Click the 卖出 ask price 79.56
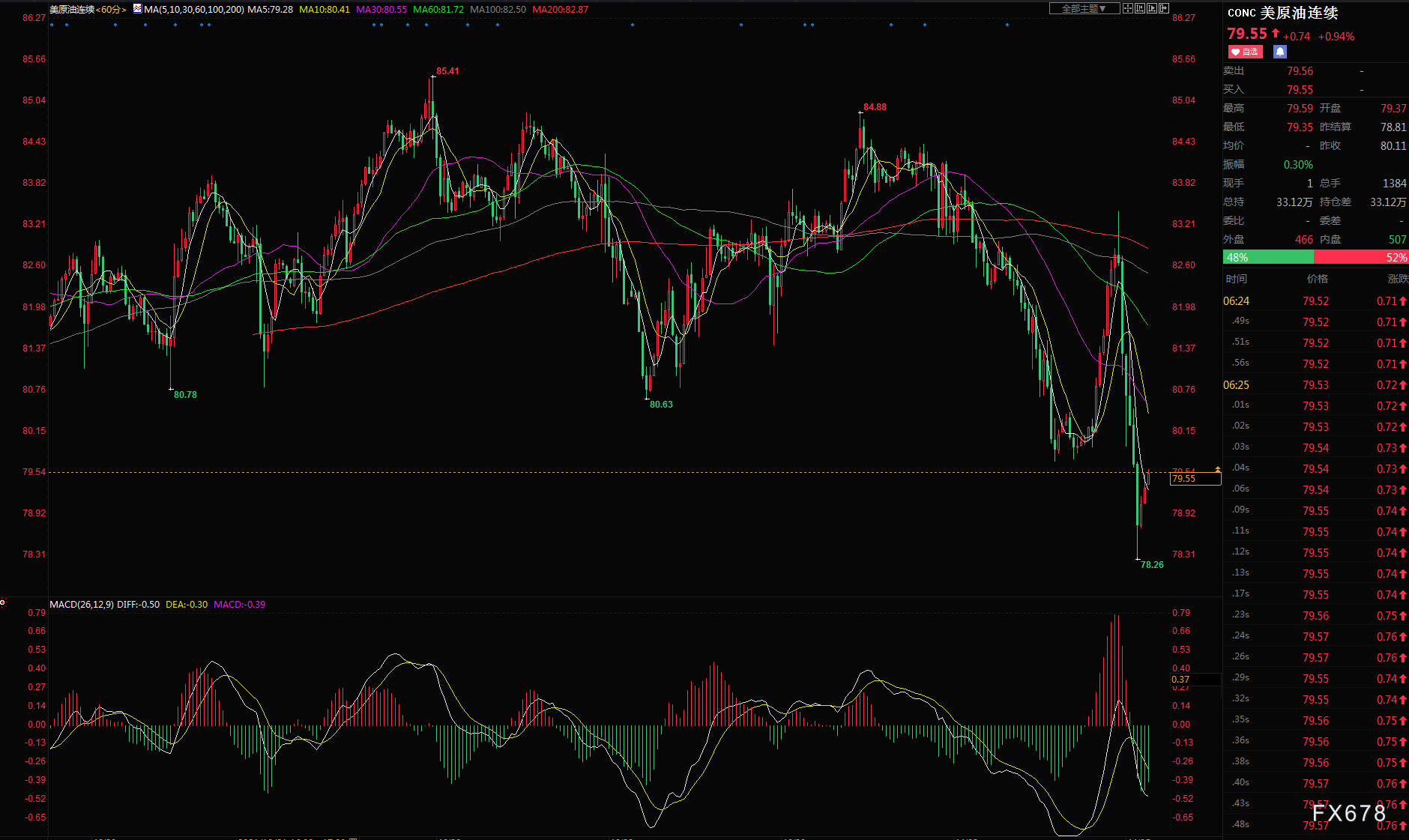This screenshot has width=1409, height=840. coord(1300,71)
